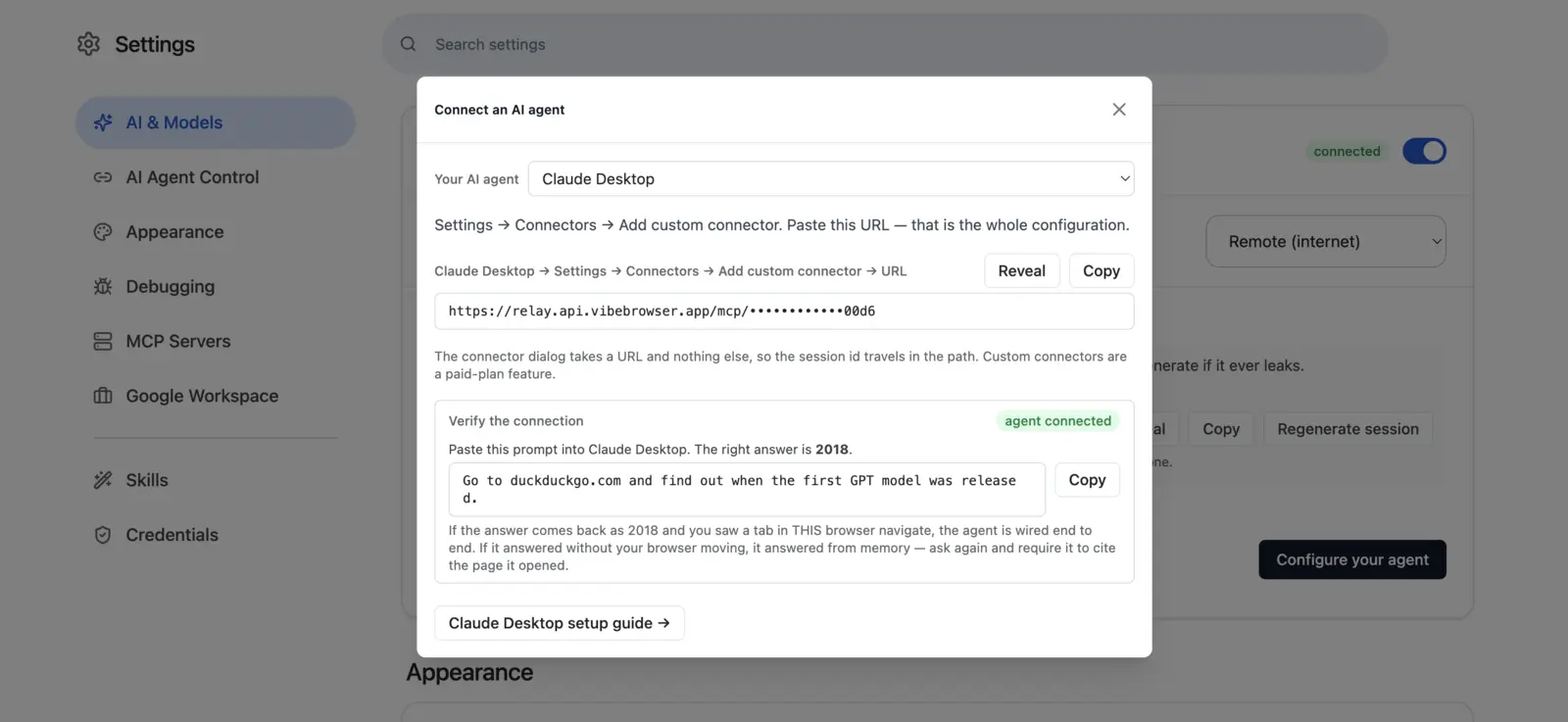Screen dimensions: 1568x722
Task: Click the Settings gear icon
Action: [x=88, y=44]
